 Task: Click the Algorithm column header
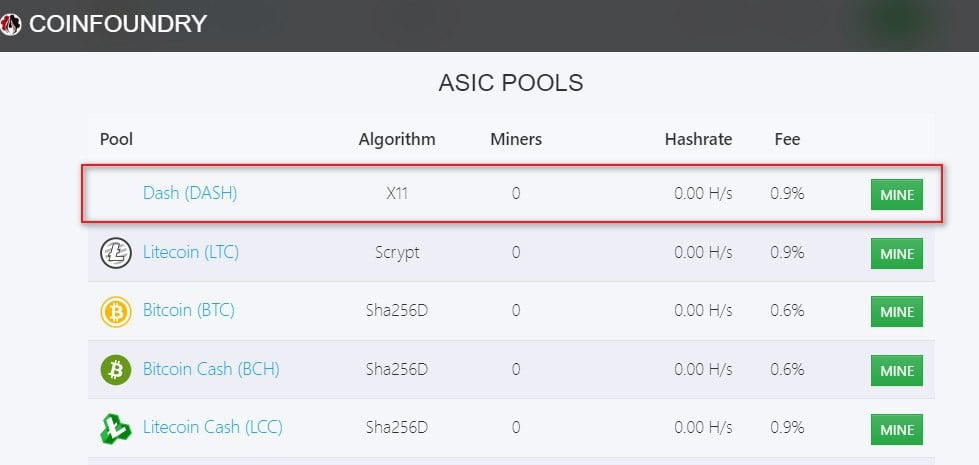click(x=397, y=139)
